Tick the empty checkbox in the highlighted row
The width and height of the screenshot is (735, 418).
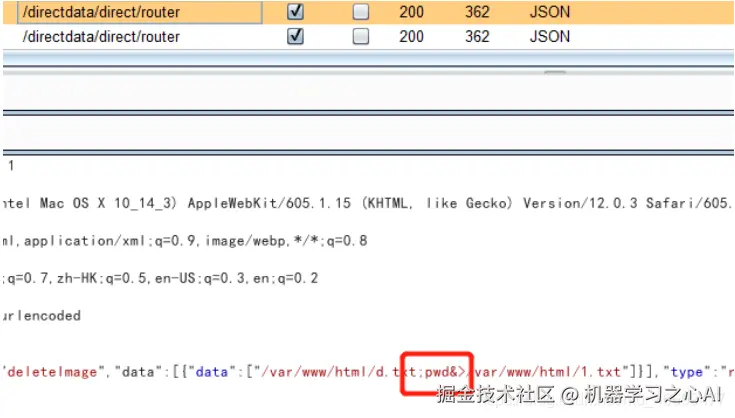[360, 12]
